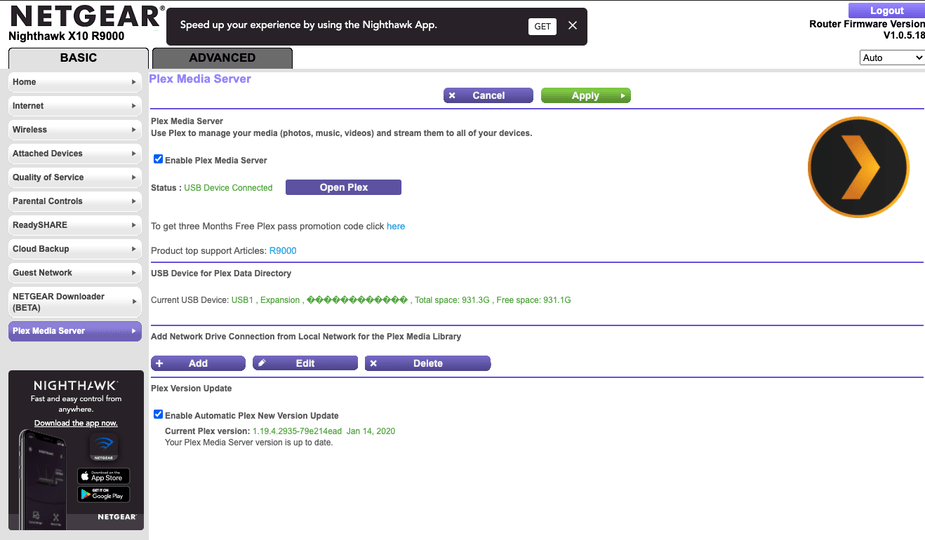
Task: Click the NETGEAR logo at top
Action: 86,16
